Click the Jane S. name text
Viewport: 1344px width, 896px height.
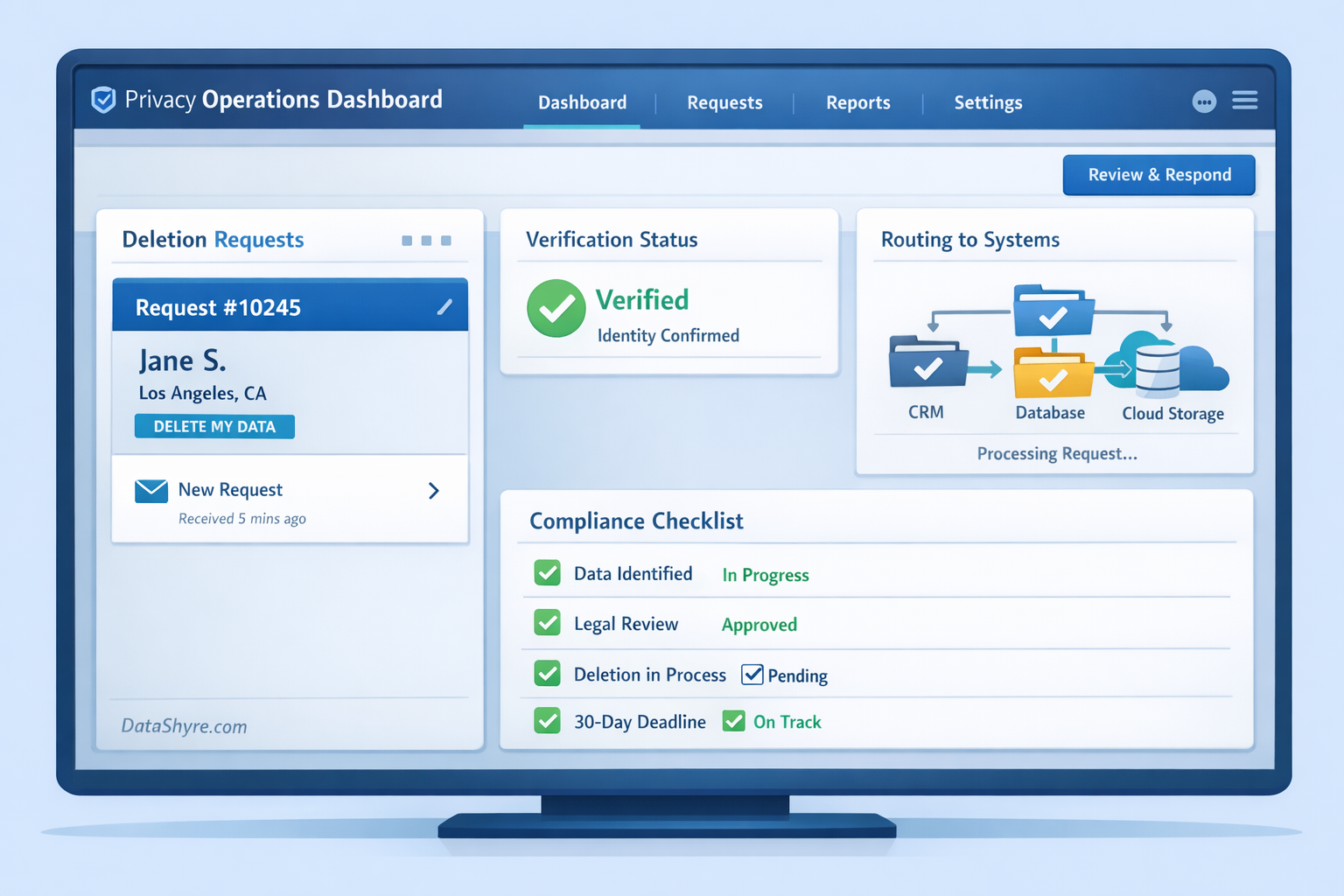[183, 360]
